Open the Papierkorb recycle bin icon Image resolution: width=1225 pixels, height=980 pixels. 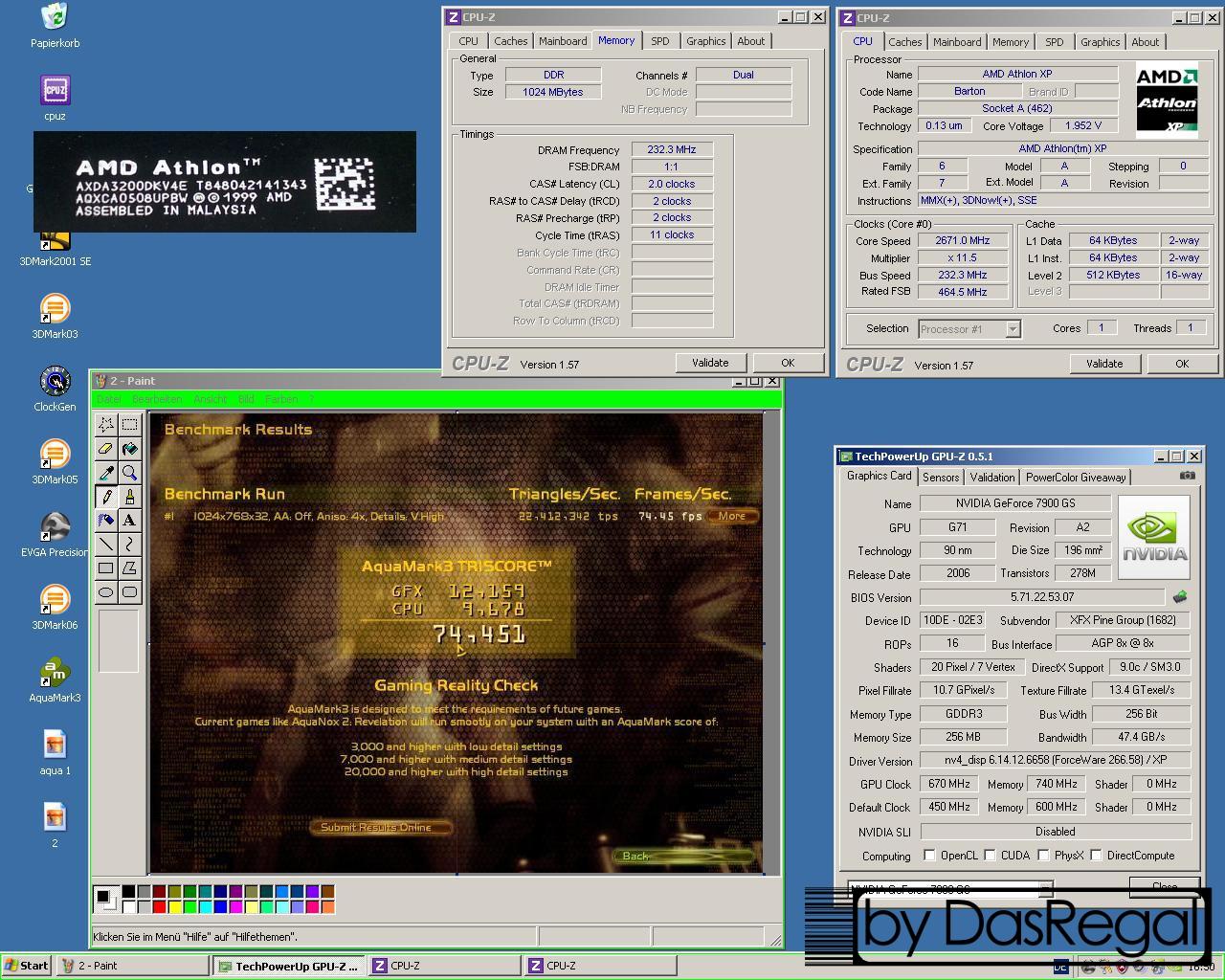coord(55,26)
